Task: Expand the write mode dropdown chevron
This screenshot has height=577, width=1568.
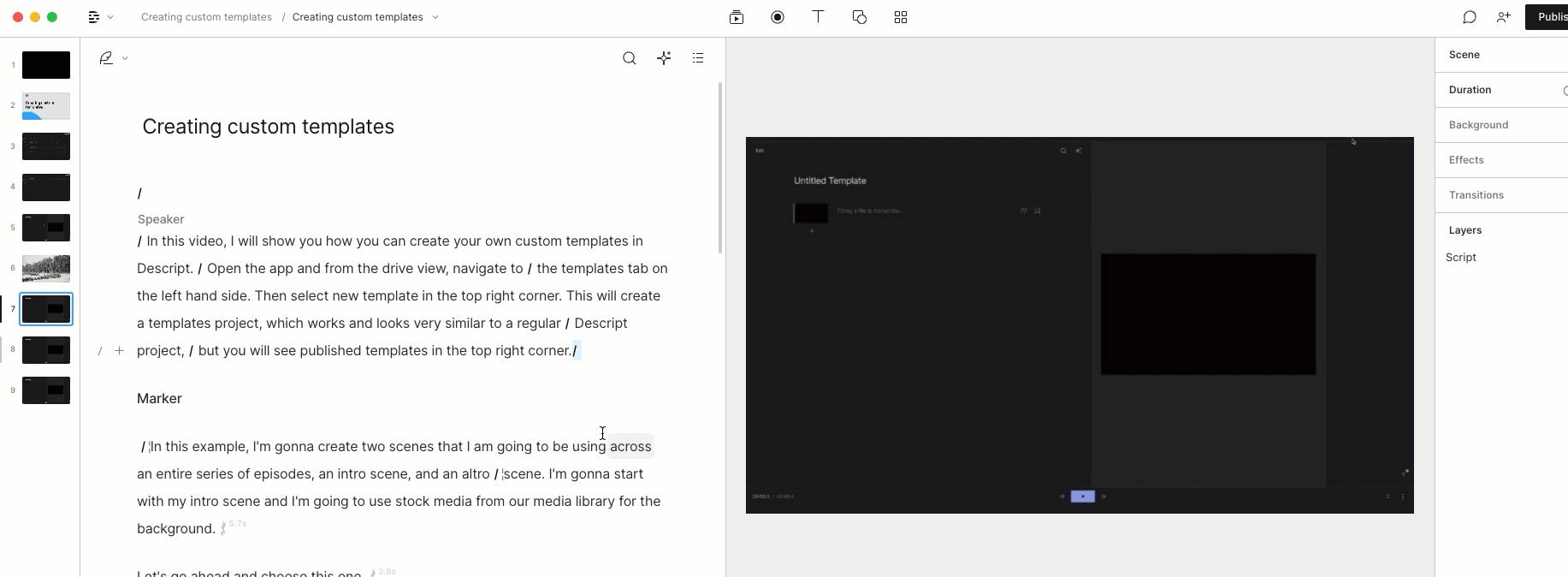Action: coord(125,58)
